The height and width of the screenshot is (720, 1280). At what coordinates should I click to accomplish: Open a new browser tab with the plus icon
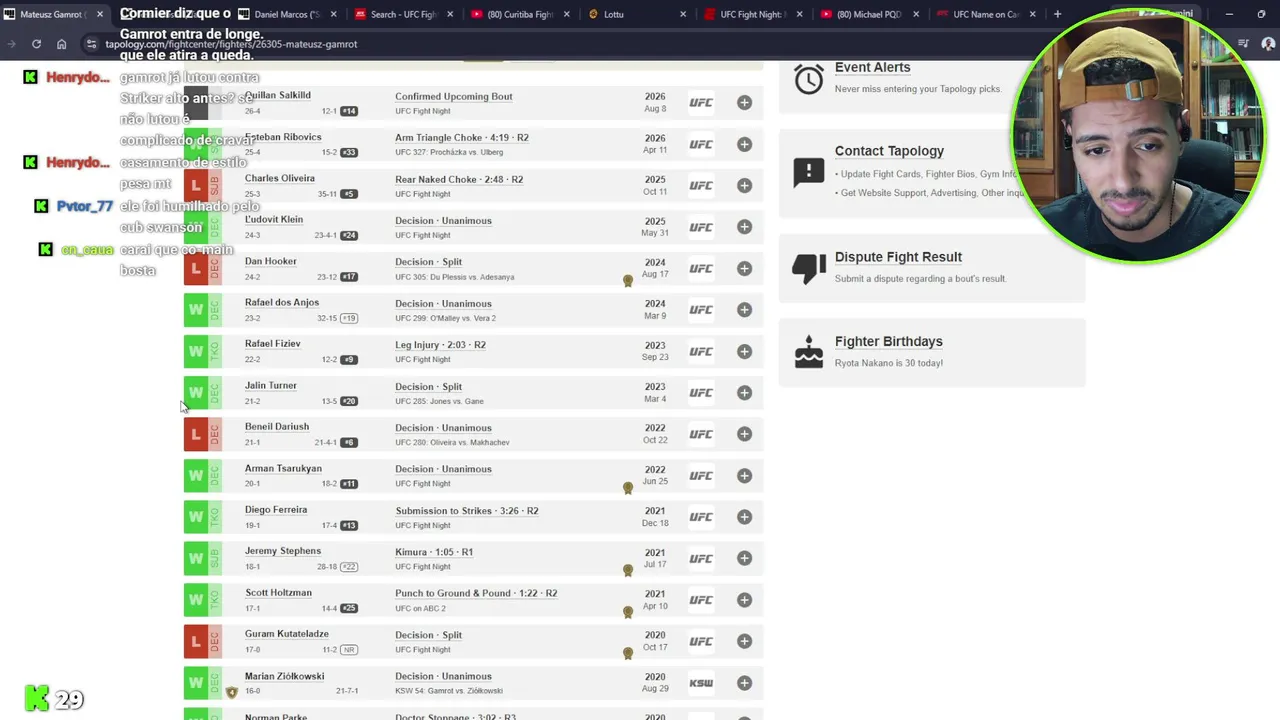pyautogui.click(x=1057, y=14)
